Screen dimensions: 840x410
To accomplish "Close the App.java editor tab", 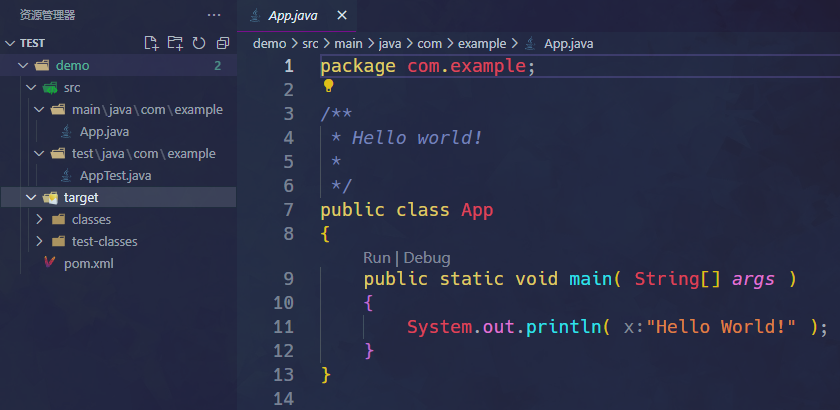I will coord(342,15).
